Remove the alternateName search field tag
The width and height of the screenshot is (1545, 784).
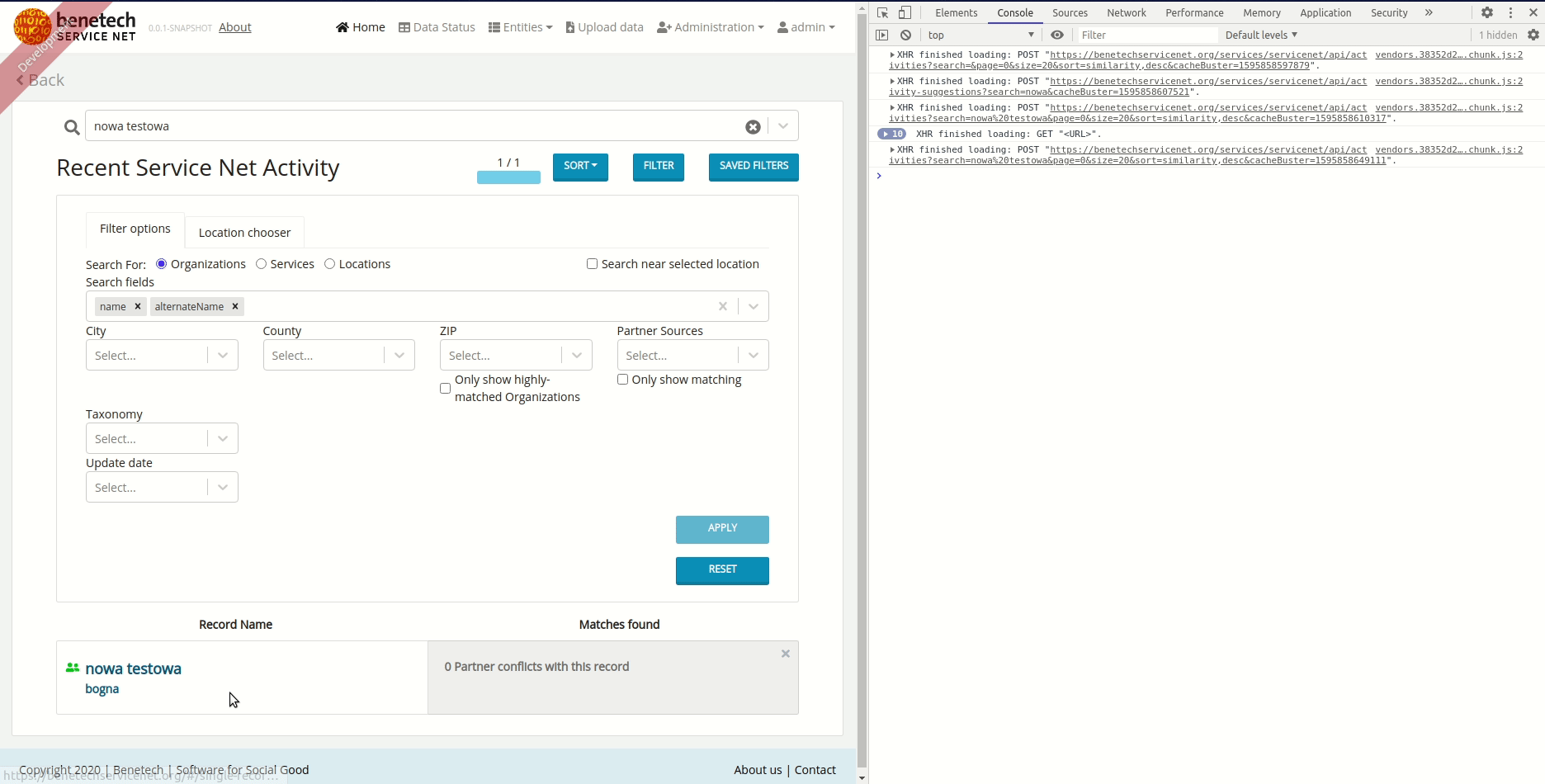[235, 306]
